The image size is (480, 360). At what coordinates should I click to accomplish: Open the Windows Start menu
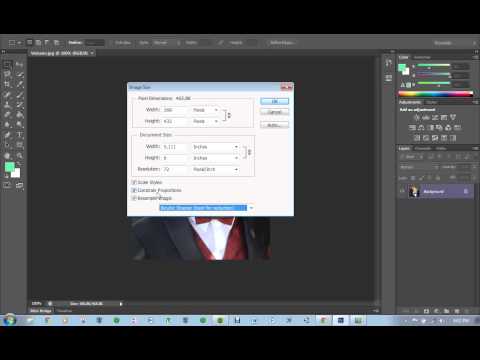10,320
